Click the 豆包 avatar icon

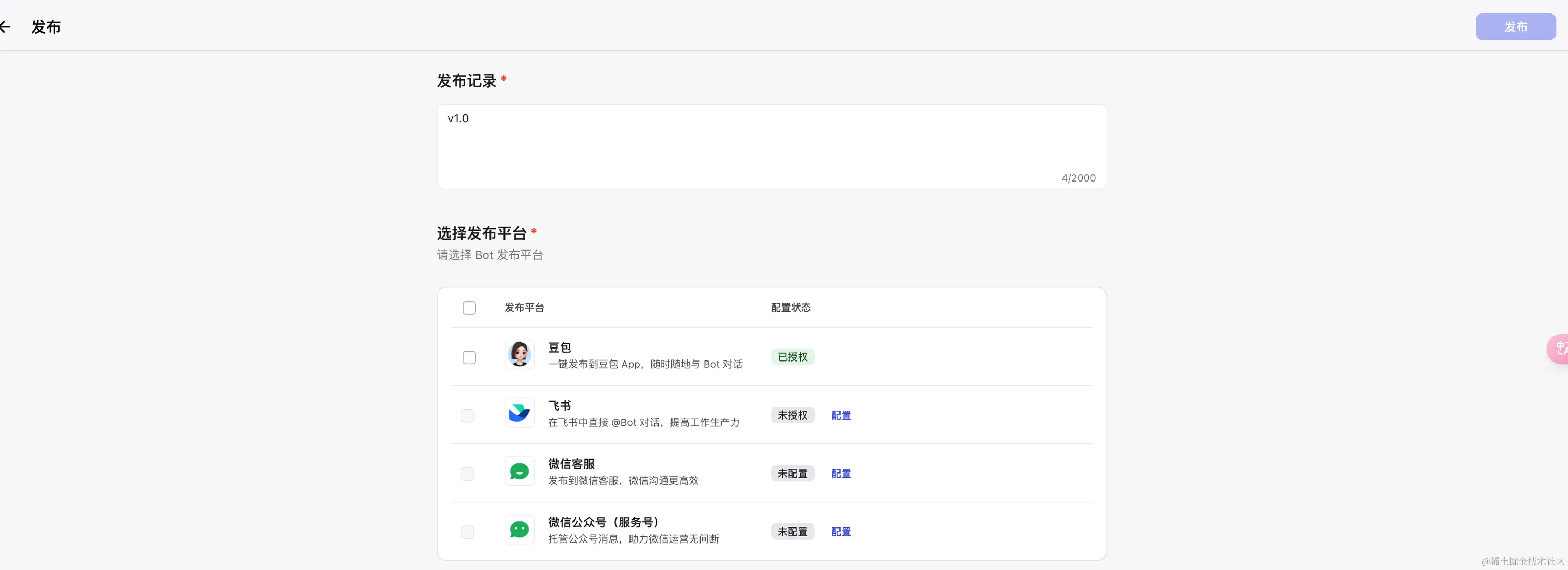[519, 354]
